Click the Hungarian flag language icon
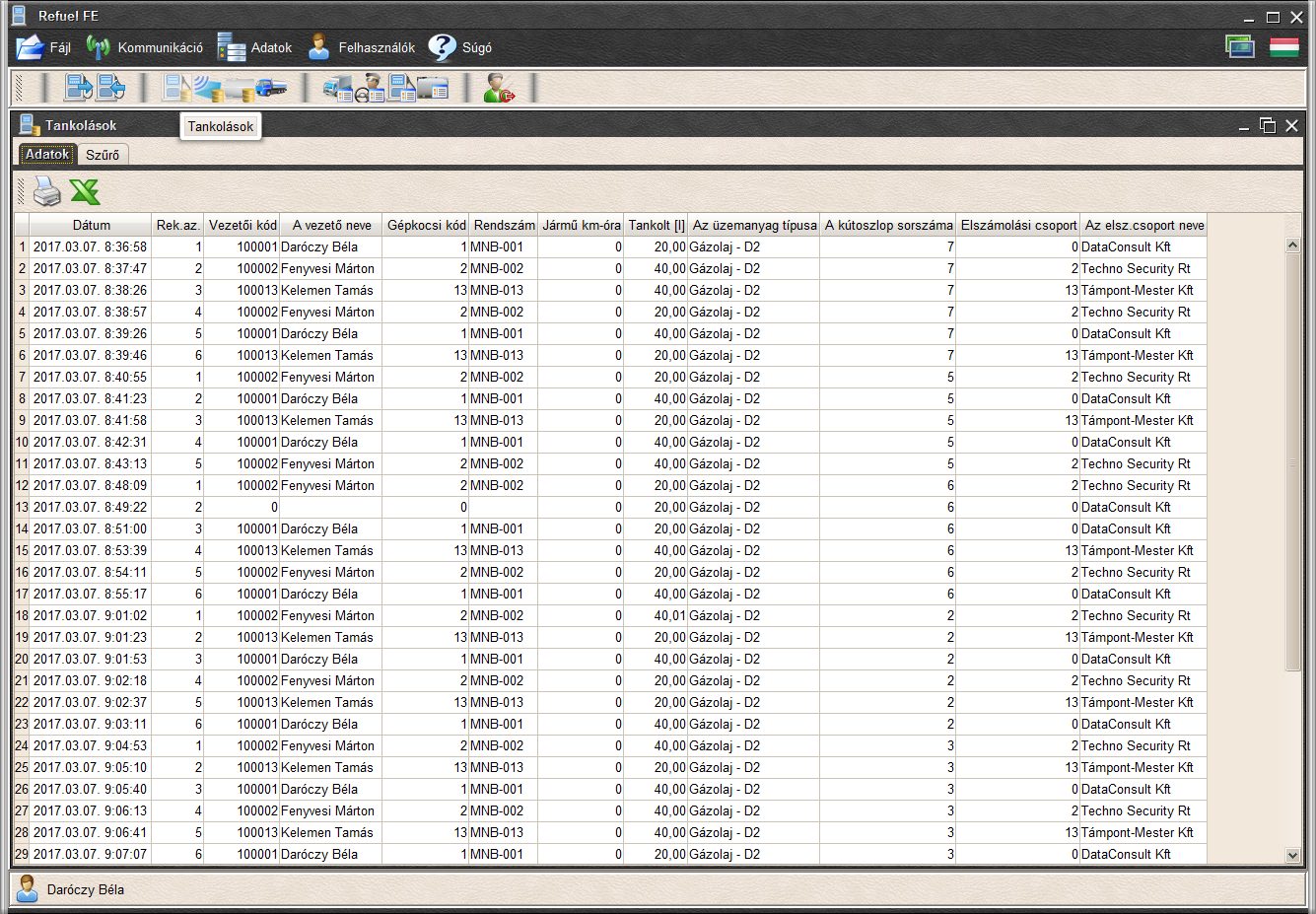The height and width of the screenshot is (914, 1316). tap(1283, 46)
